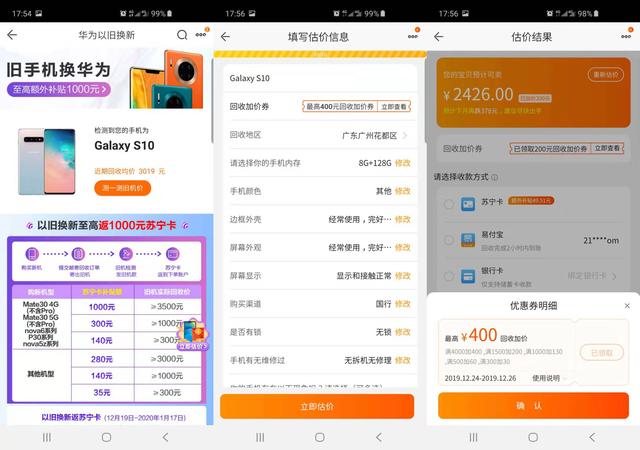Tap the recent apps button on the 填写估价信息 screen
640x450 pixels.
(x=260, y=437)
